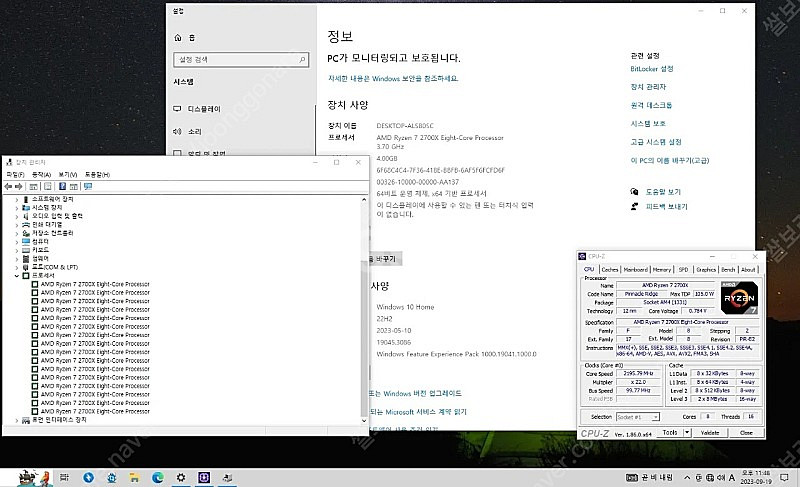Viewport: 800px width, 487px height.
Task: Open the notification center icon in system tray
Action: pos(784,477)
